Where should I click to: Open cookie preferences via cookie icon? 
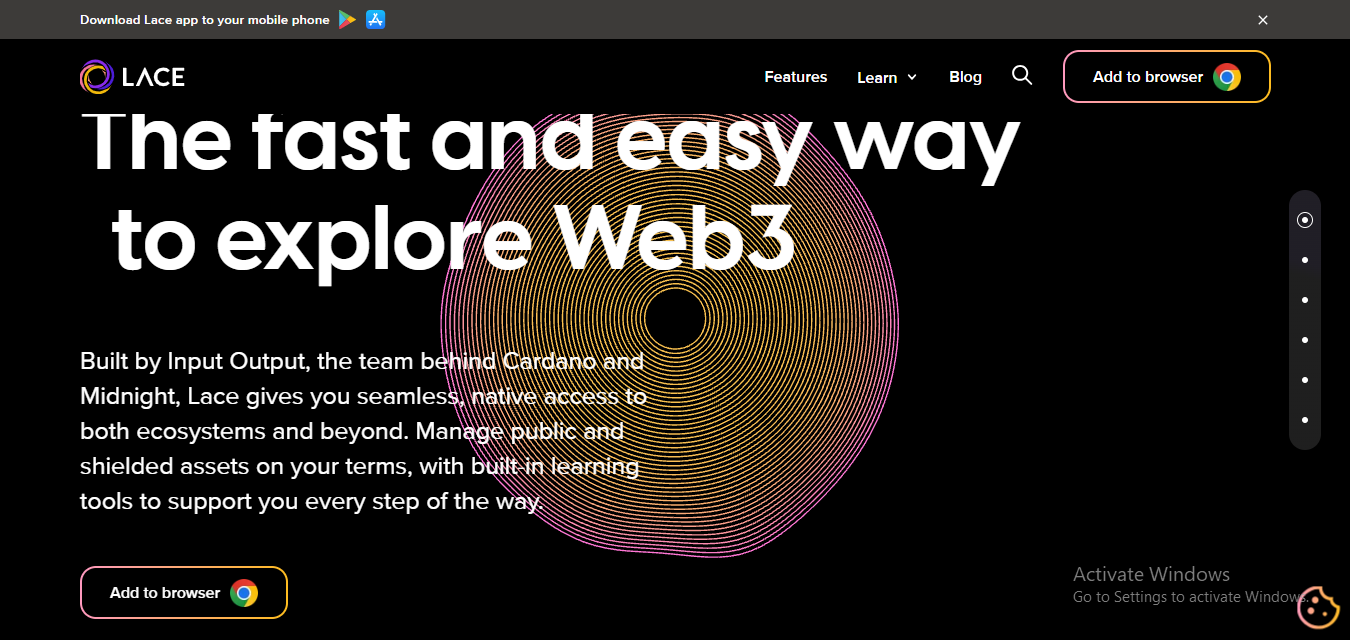click(x=1318, y=607)
